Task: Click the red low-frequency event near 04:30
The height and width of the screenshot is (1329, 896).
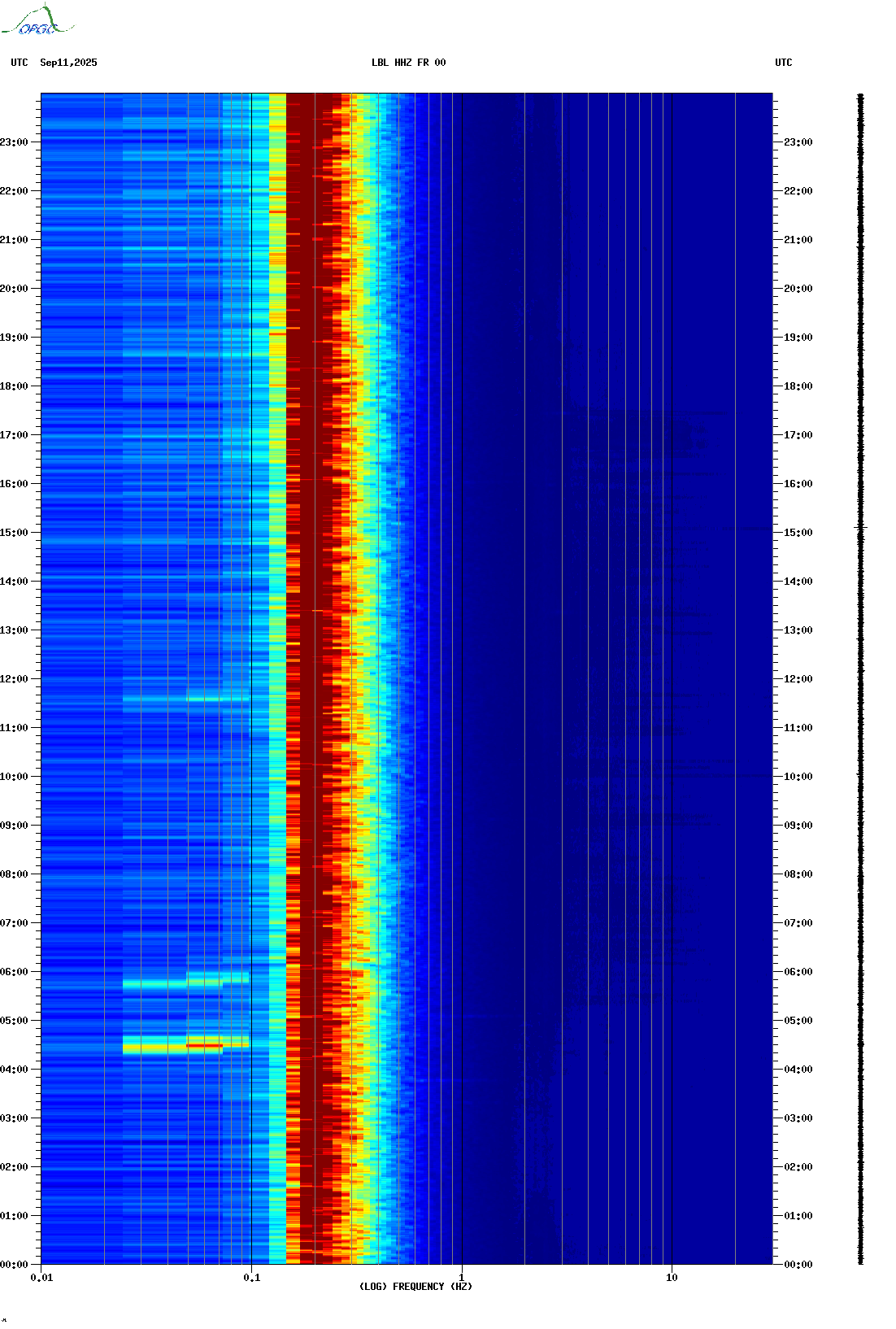Action: pos(204,1045)
